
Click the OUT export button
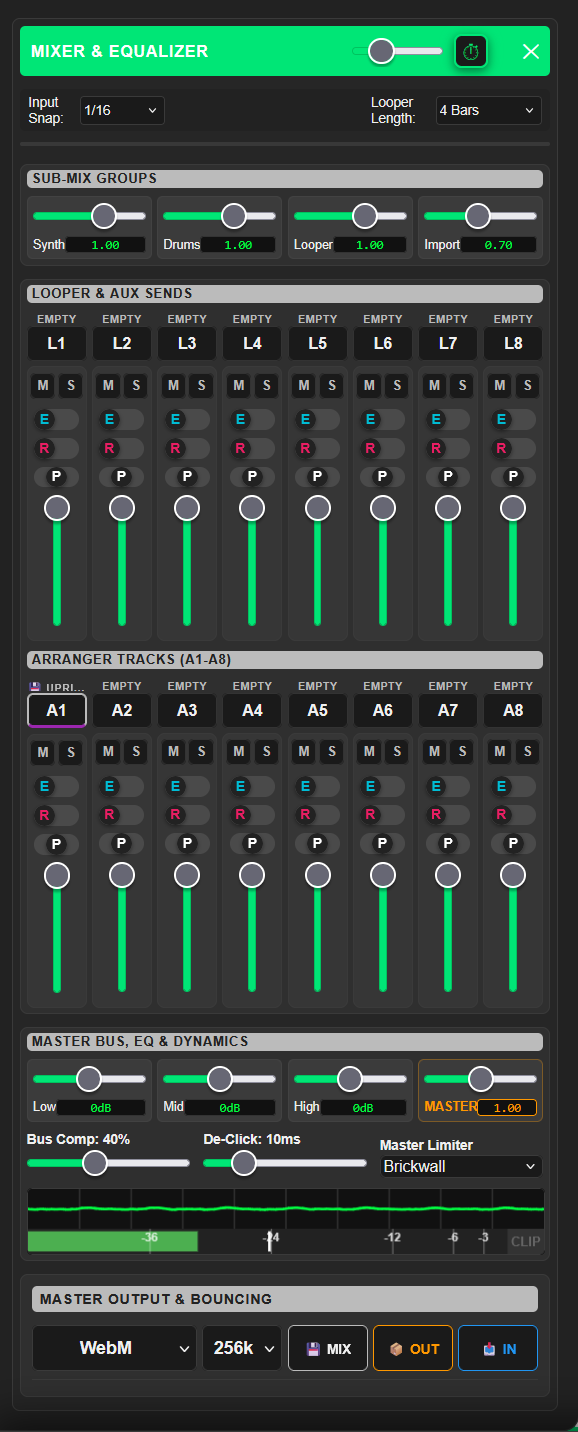(413, 1348)
